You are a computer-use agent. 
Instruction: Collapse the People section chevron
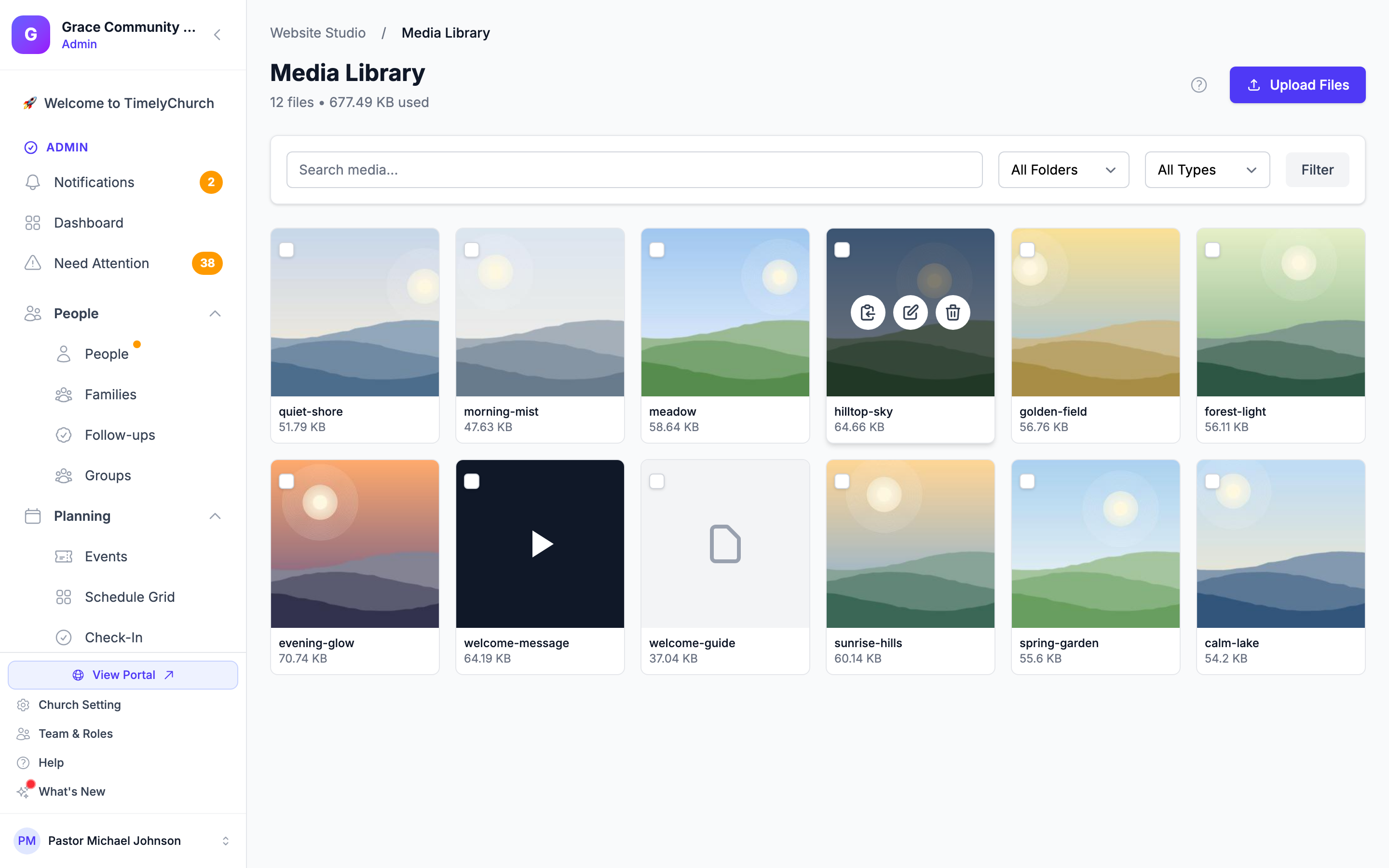(x=215, y=313)
